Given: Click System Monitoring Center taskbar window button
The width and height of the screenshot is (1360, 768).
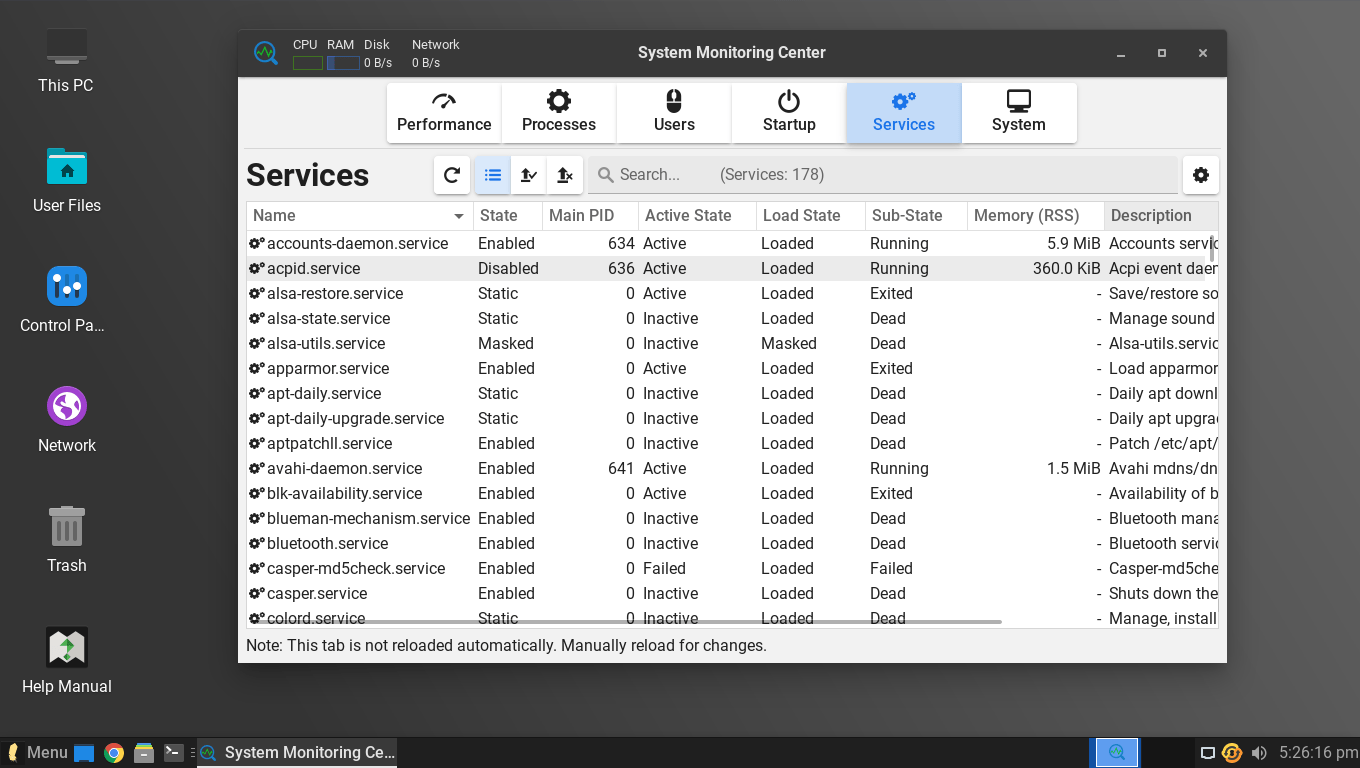Looking at the screenshot, I should pyautogui.click(x=297, y=753).
